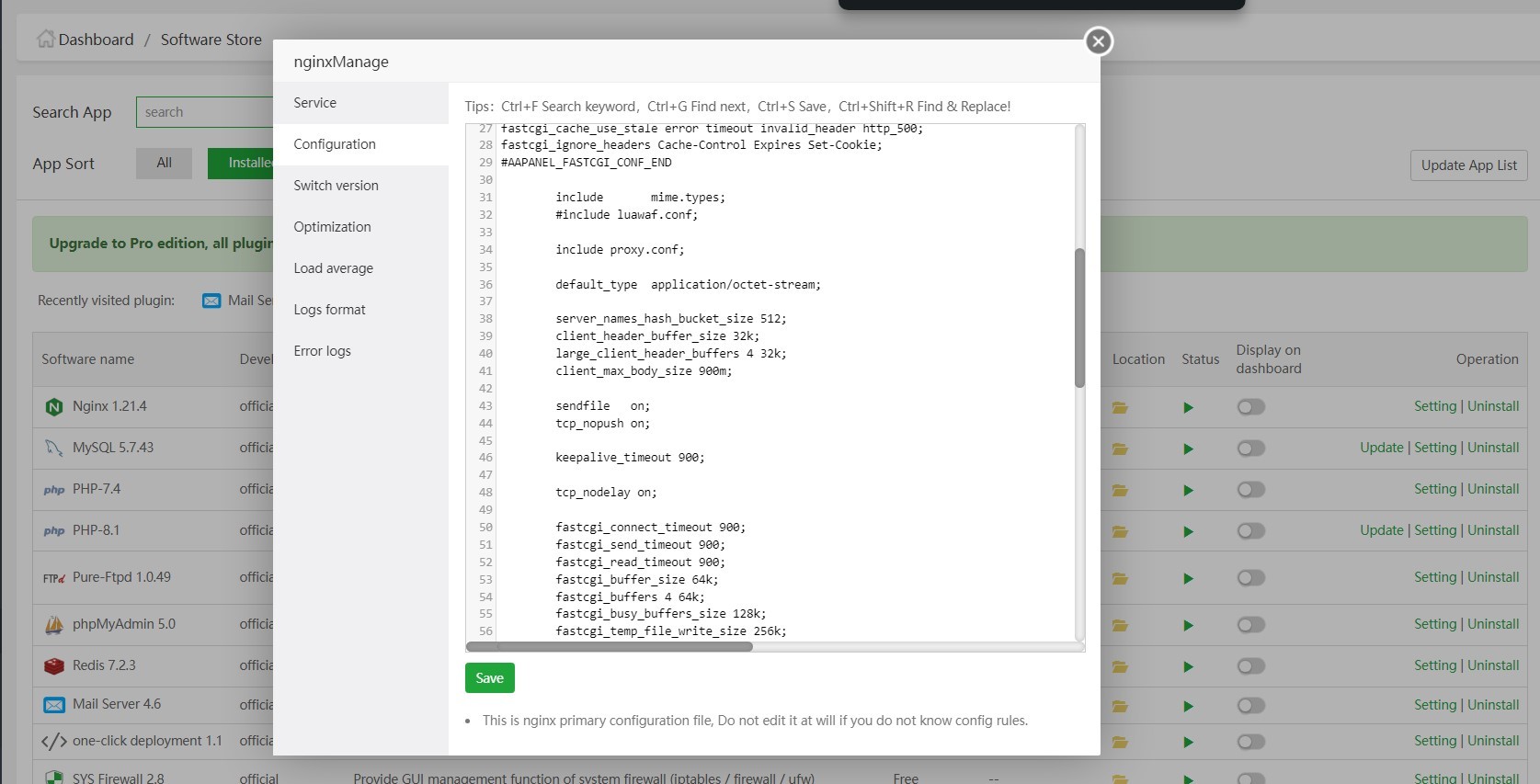
Task: Click the Dashboard home icon
Action: click(x=45, y=39)
